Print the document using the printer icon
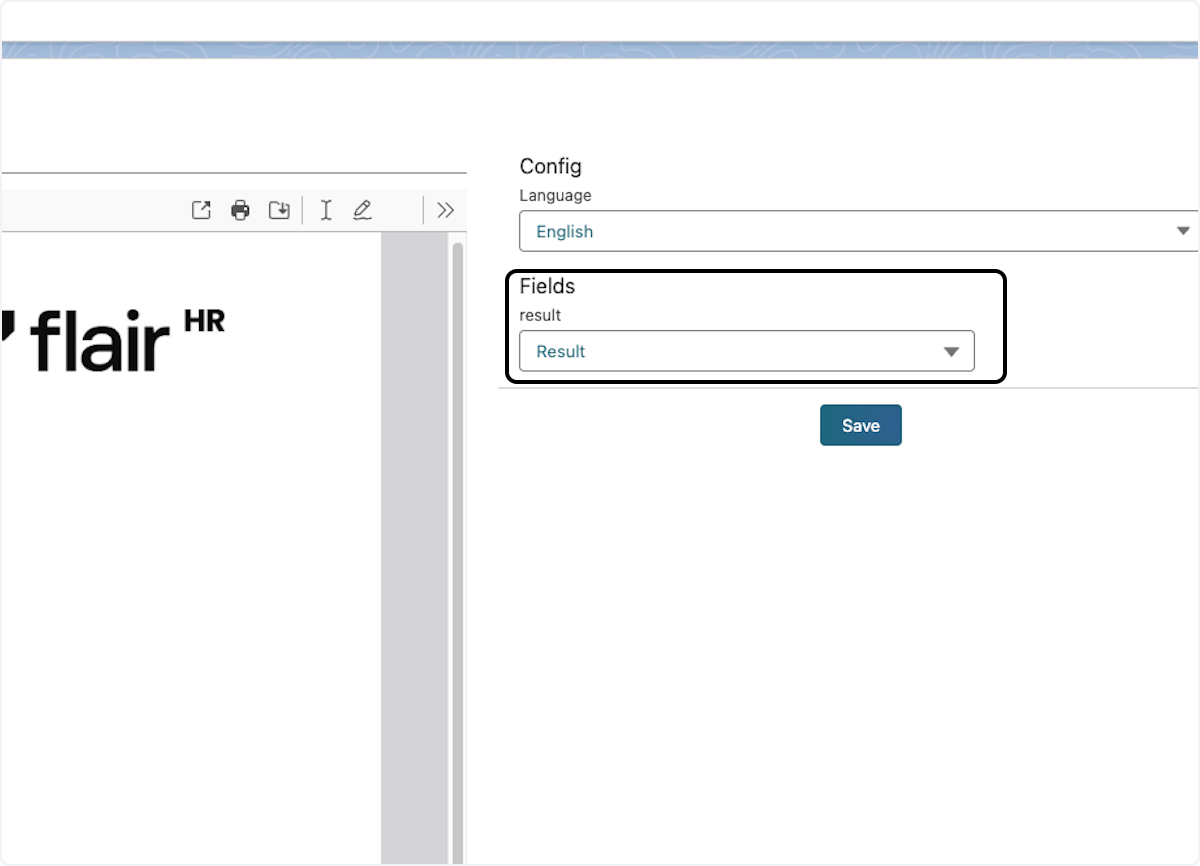Image resolution: width=1200 pixels, height=866 pixels. (x=240, y=210)
